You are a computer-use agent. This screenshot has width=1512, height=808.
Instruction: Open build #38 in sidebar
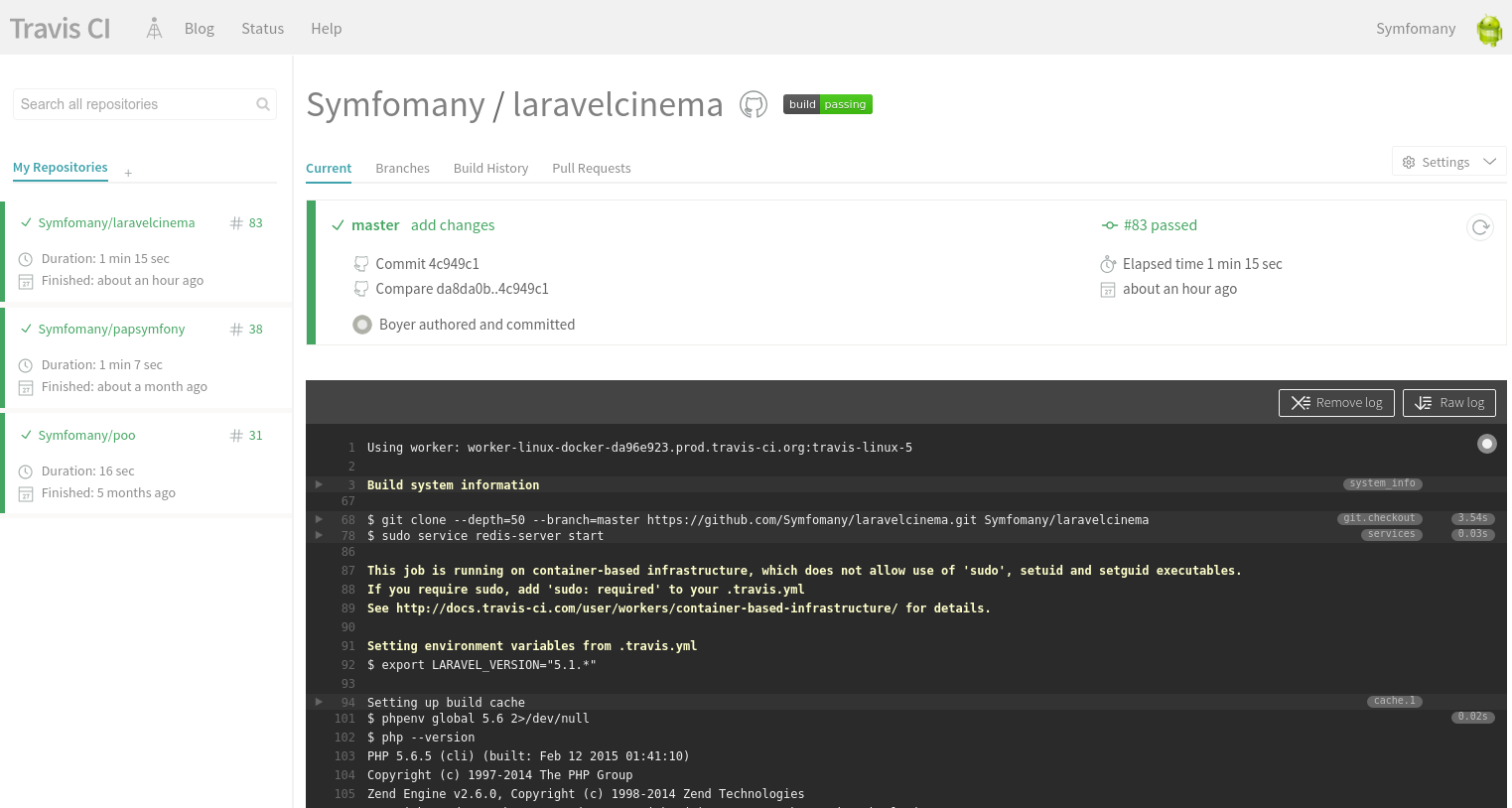[x=246, y=330]
